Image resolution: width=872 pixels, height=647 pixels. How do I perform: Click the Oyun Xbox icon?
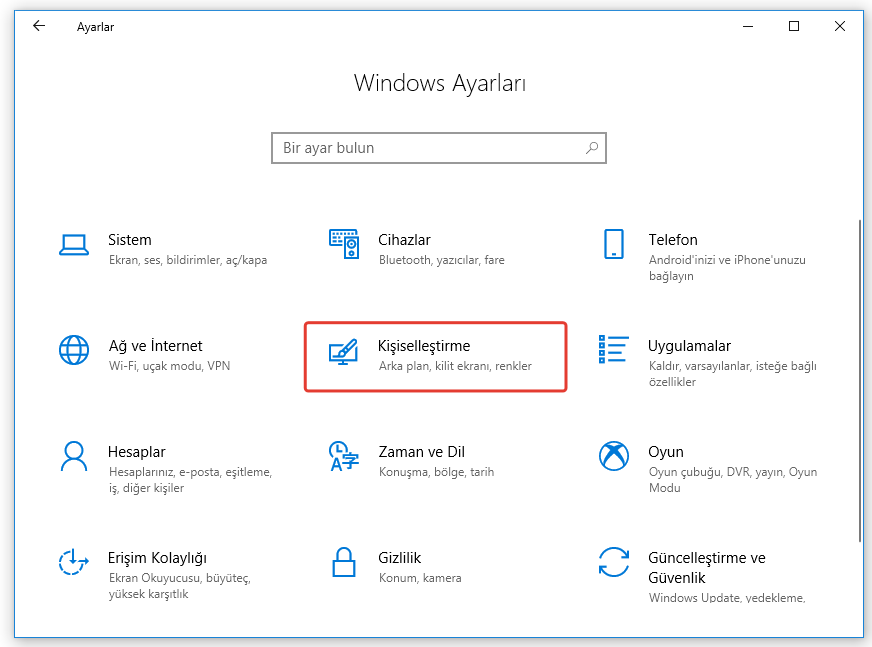point(613,456)
